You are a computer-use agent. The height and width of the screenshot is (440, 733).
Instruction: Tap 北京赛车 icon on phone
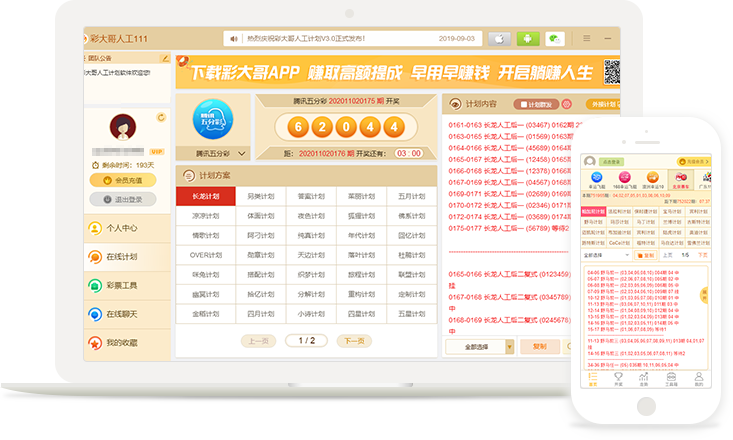(x=681, y=180)
